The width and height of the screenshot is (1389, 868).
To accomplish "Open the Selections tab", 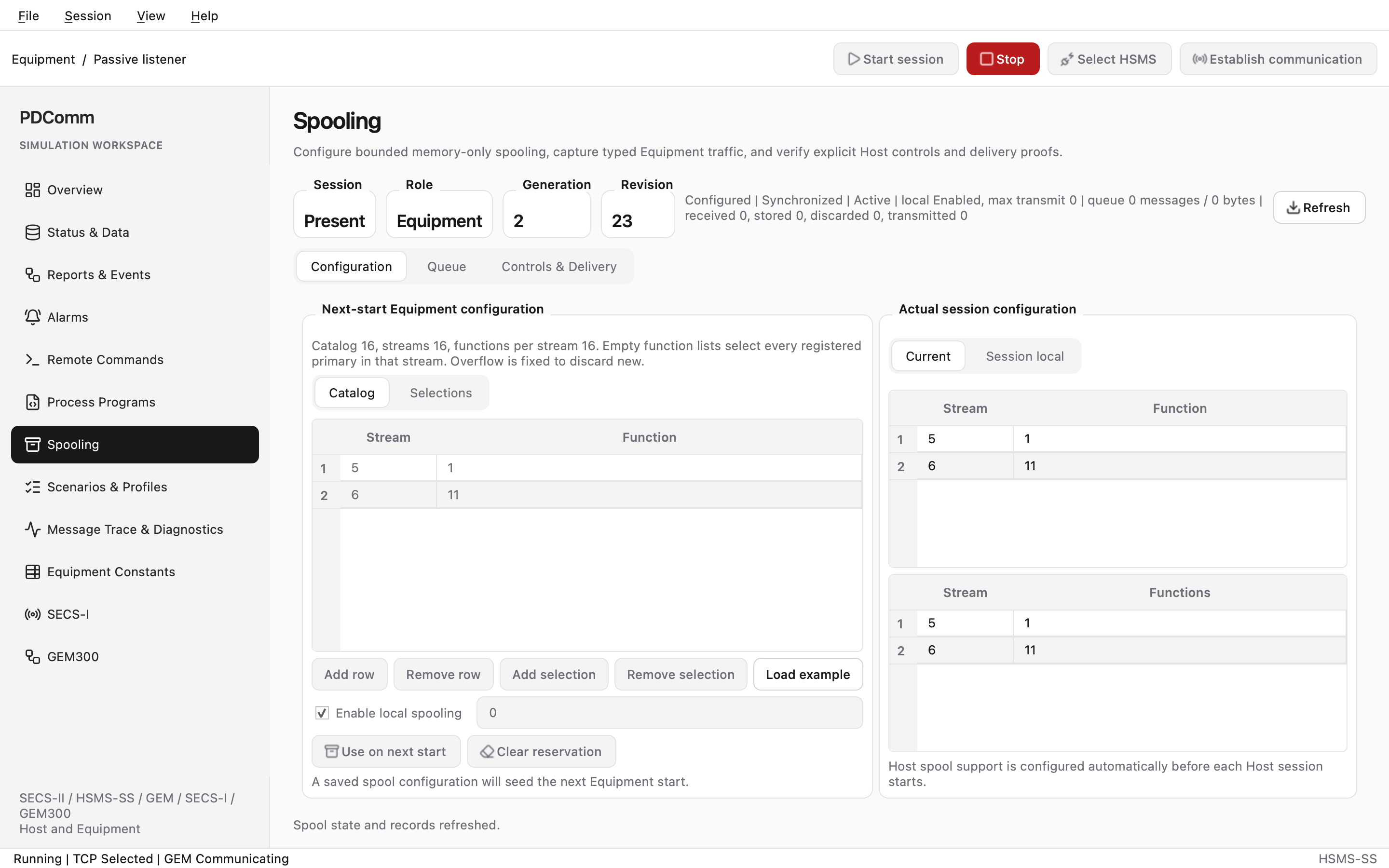I will pos(441,393).
